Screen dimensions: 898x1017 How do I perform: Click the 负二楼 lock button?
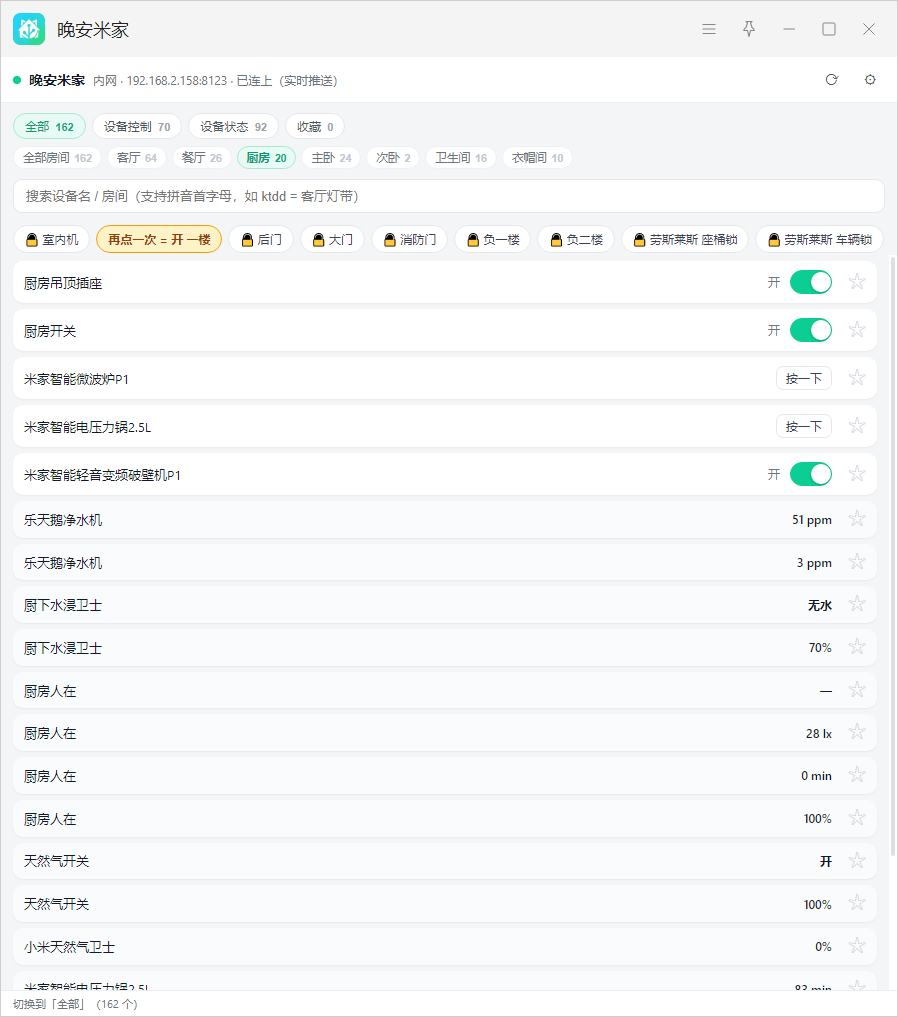(x=576, y=239)
